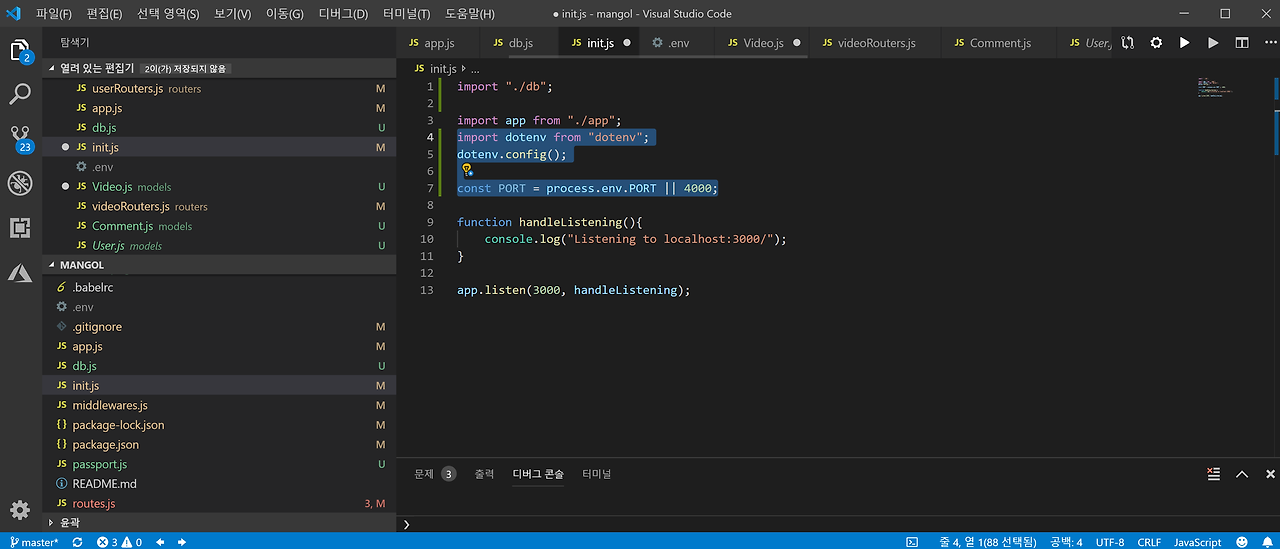The image size is (1280, 549).
Task: Open the Azure view in activity bar
Action: pos(20,273)
